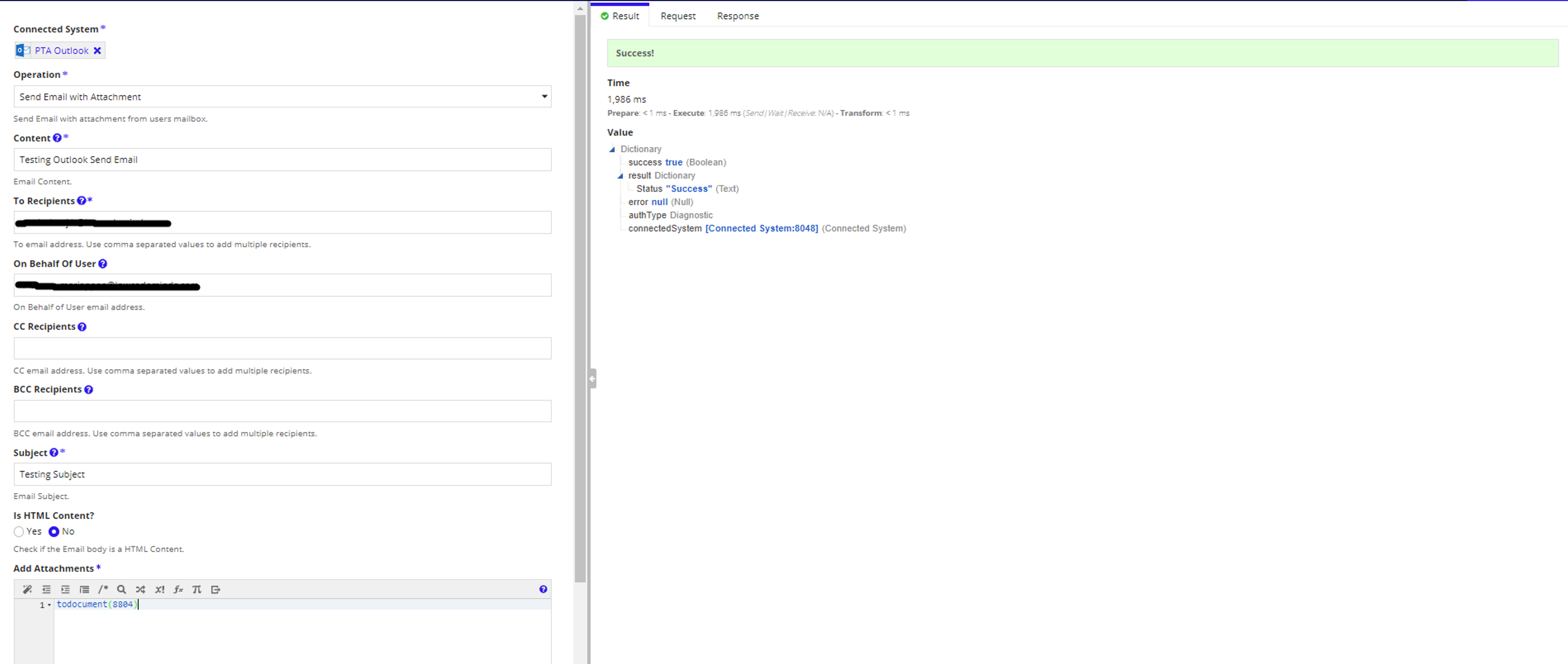This screenshot has height=664, width=1568.
Task: Click the green check icon on Result tab
Action: pos(604,16)
